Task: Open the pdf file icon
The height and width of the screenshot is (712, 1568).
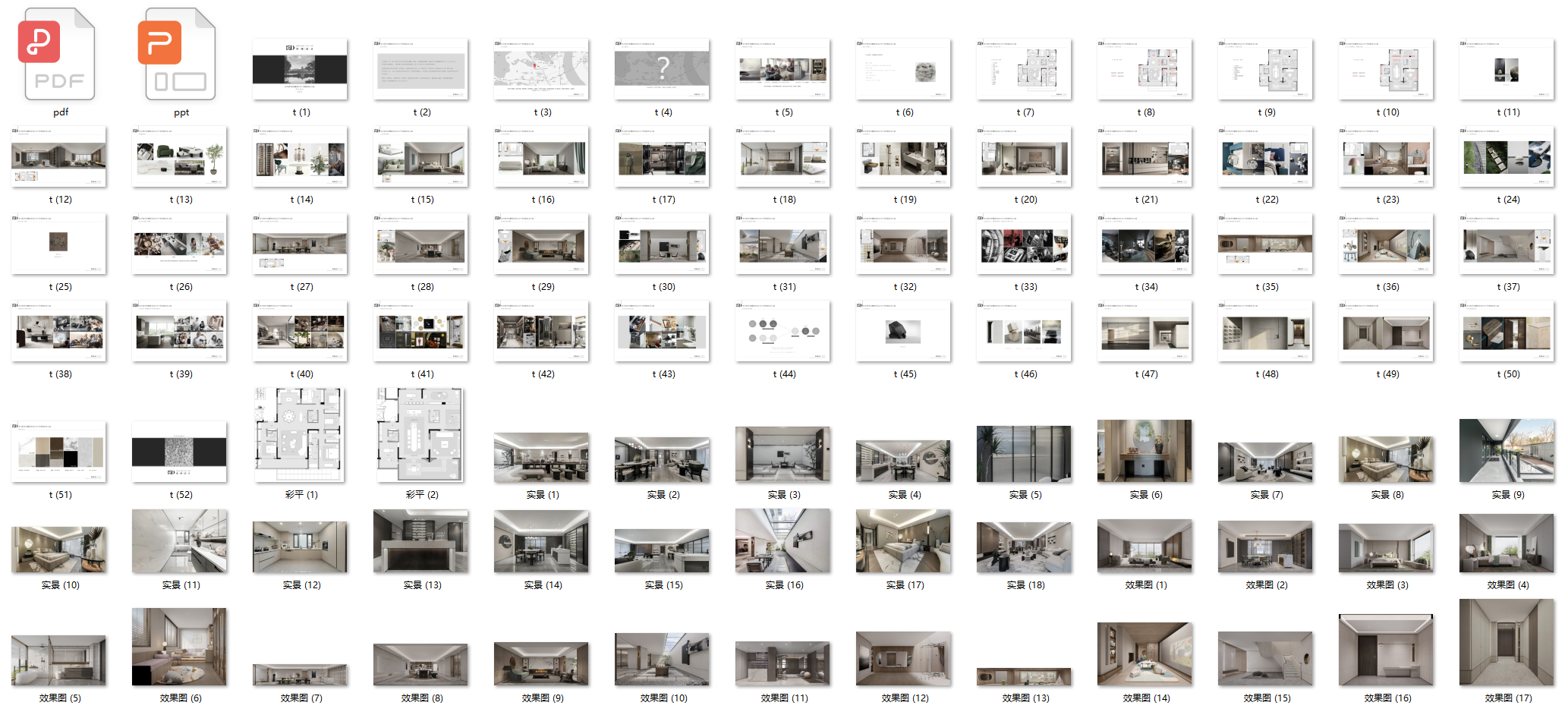Action: click(x=59, y=55)
